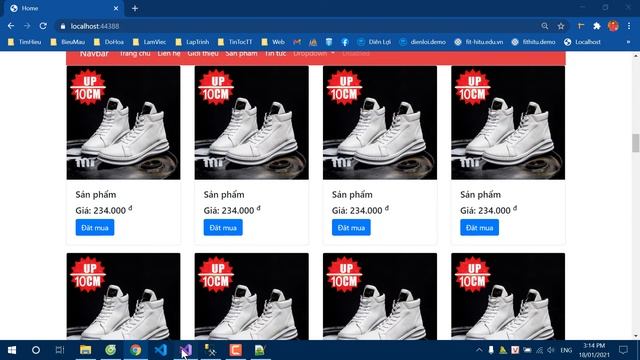Open the Web bookmark folder
Image resolution: width=640 pixels, height=360 pixels.
273,42
